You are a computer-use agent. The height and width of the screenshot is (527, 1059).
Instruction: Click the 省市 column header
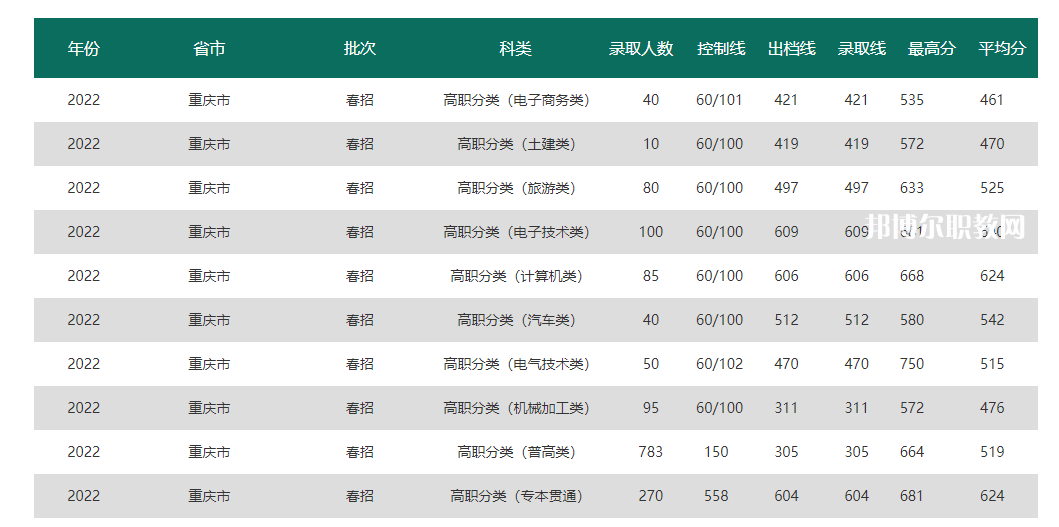(x=209, y=49)
